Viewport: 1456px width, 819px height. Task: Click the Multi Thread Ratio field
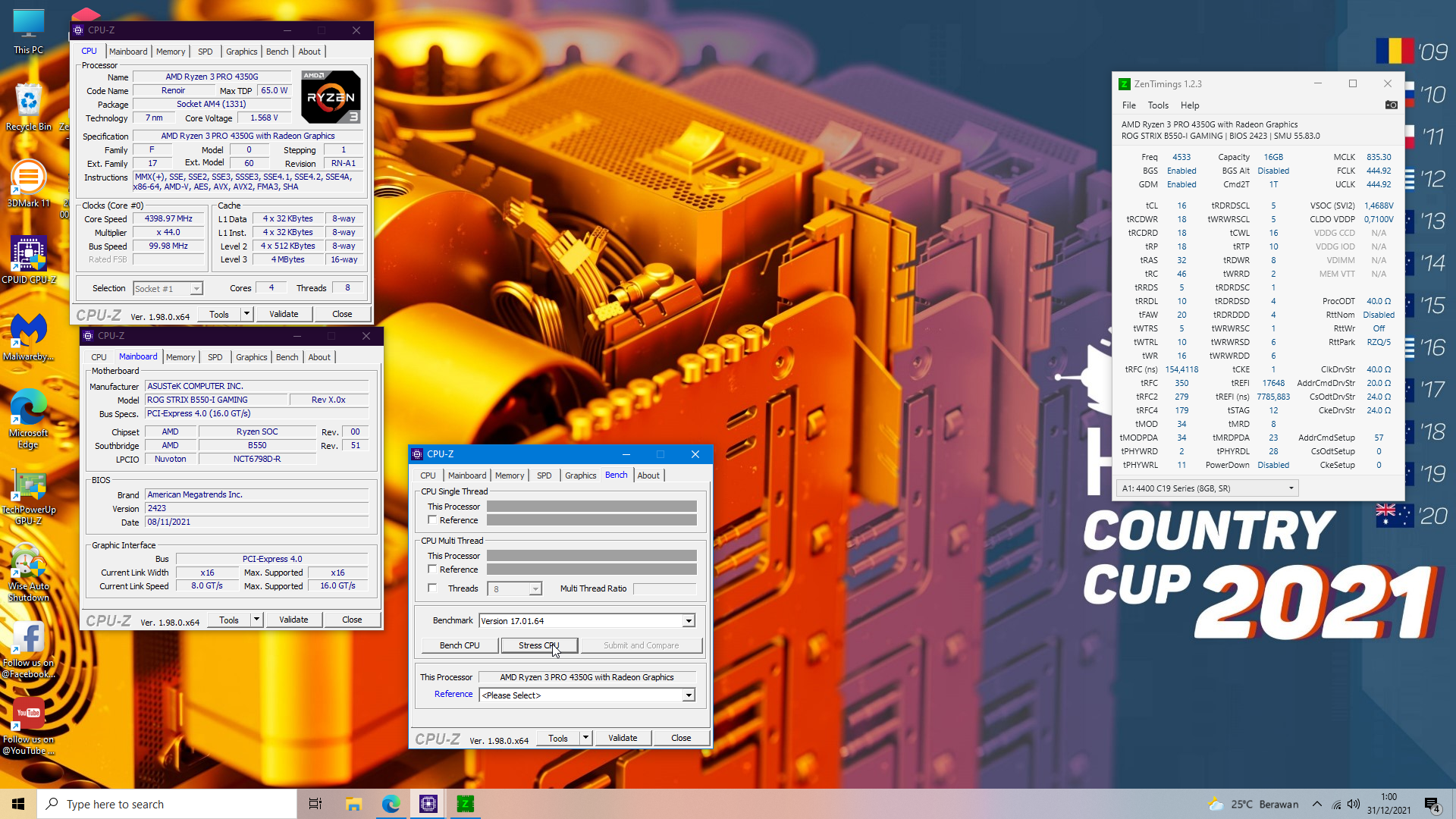point(665,589)
